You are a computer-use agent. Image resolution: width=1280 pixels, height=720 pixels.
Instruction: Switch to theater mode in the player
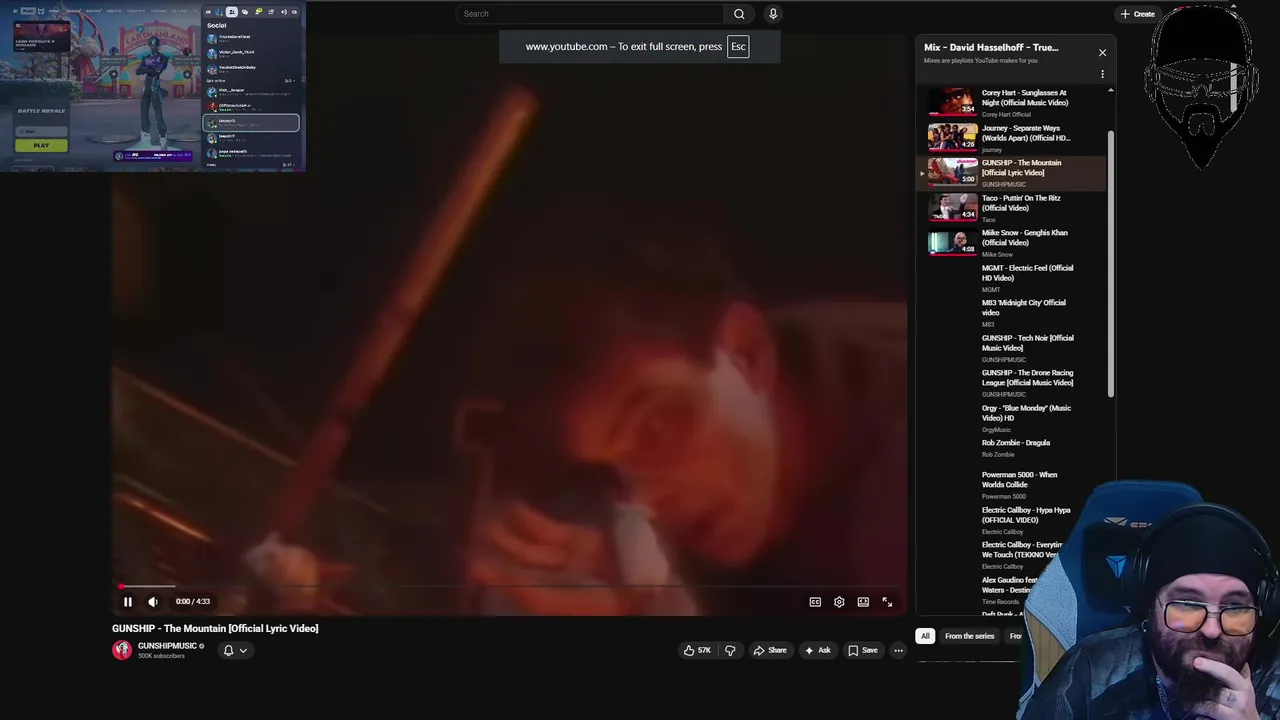[863, 602]
